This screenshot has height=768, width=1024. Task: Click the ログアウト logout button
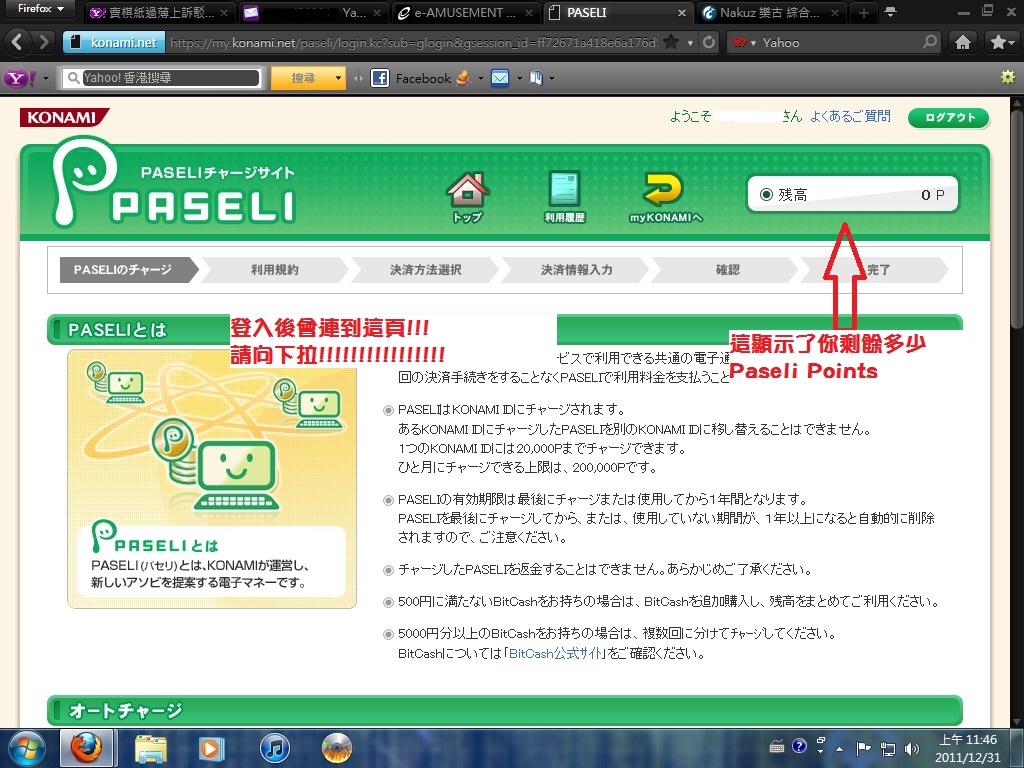click(948, 118)
